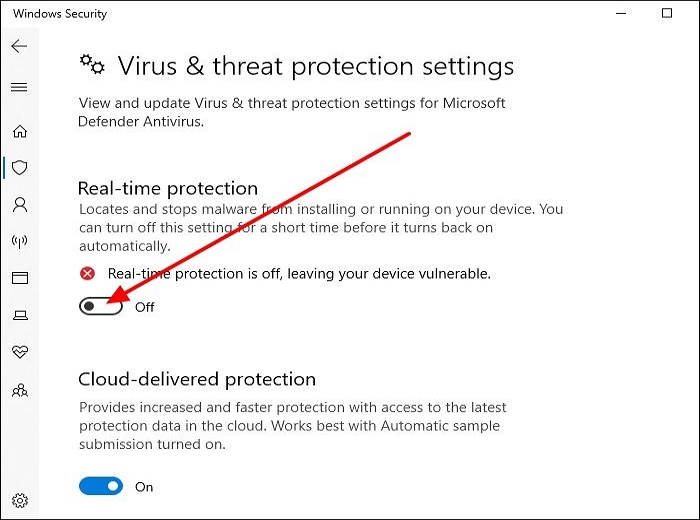Click the Real-time protection heading
This screenshot has width=700, height=520.
pyautogui.click(x=168, y=188)
